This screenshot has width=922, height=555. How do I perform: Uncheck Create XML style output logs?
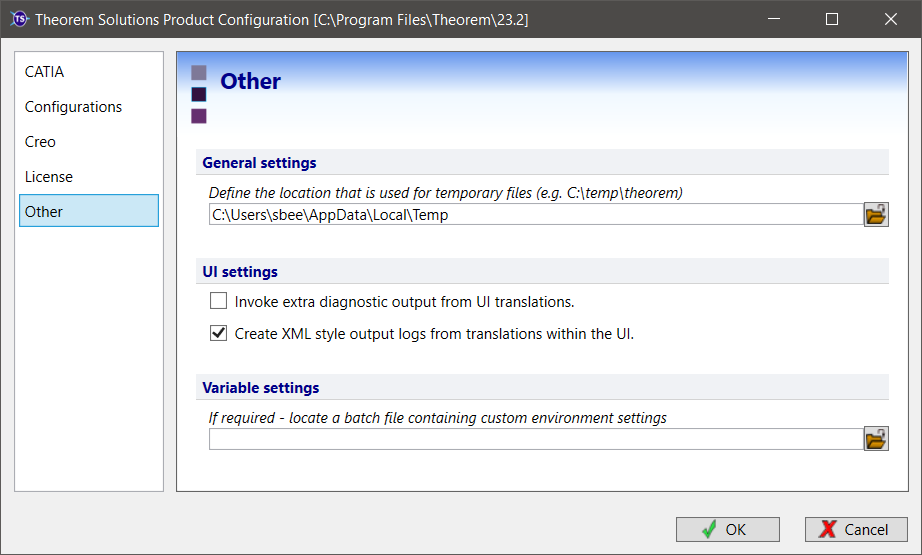(218, 333)
